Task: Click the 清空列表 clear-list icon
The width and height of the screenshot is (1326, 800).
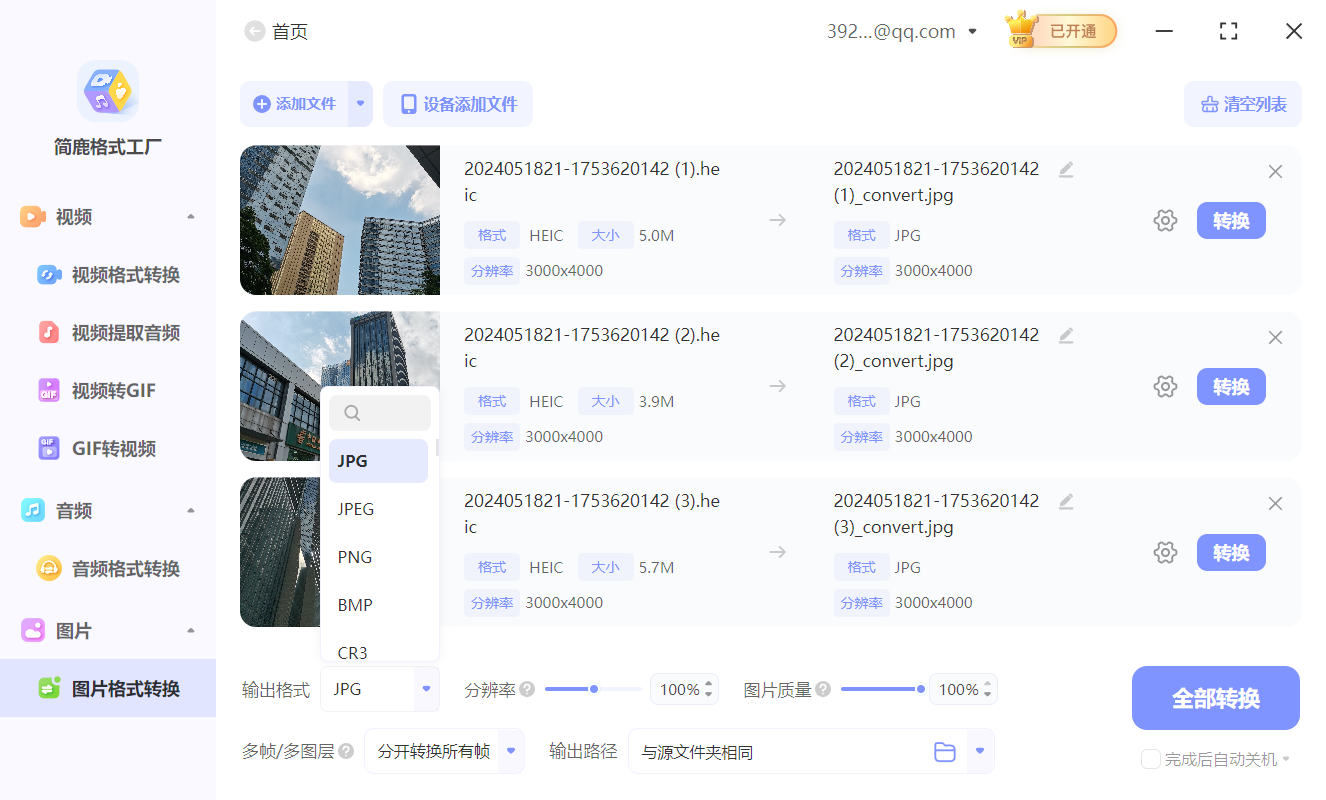Action: 1211,104
